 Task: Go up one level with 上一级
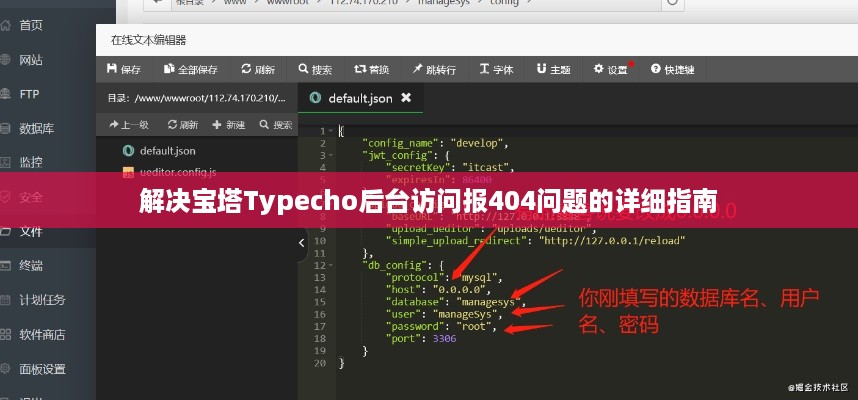(129, 125)
